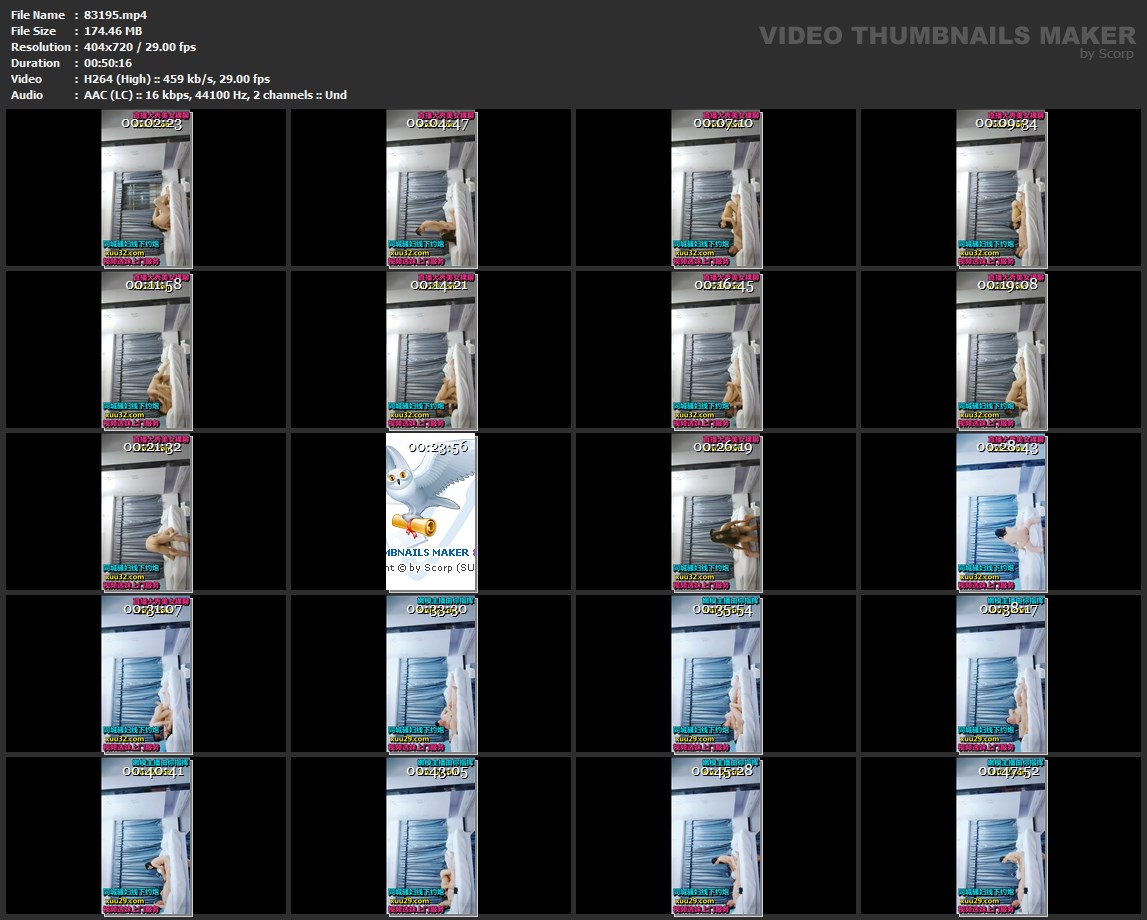Select the final thumbnail at 00:47:52

coord(1001,836)
